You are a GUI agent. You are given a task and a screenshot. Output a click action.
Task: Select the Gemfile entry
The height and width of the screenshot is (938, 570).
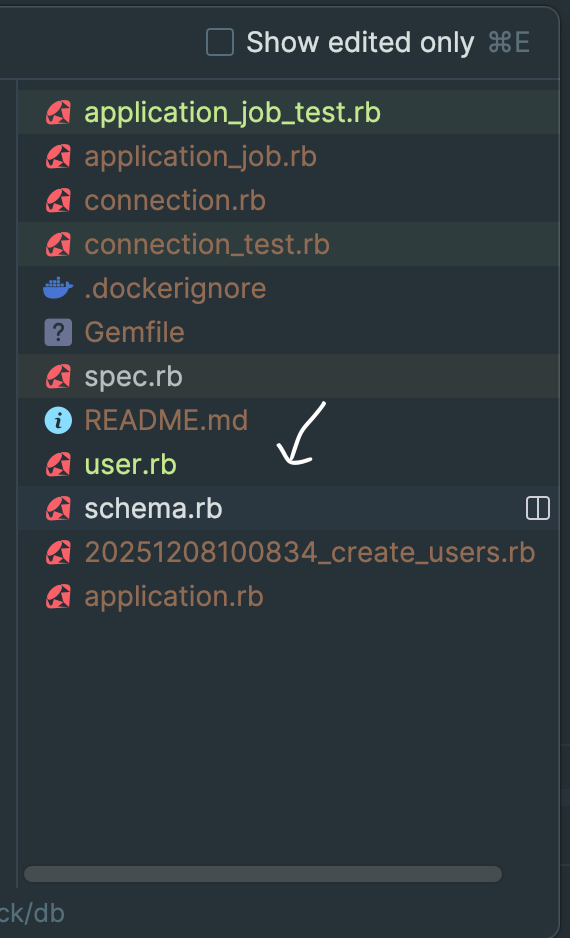[x=288, y=333]
